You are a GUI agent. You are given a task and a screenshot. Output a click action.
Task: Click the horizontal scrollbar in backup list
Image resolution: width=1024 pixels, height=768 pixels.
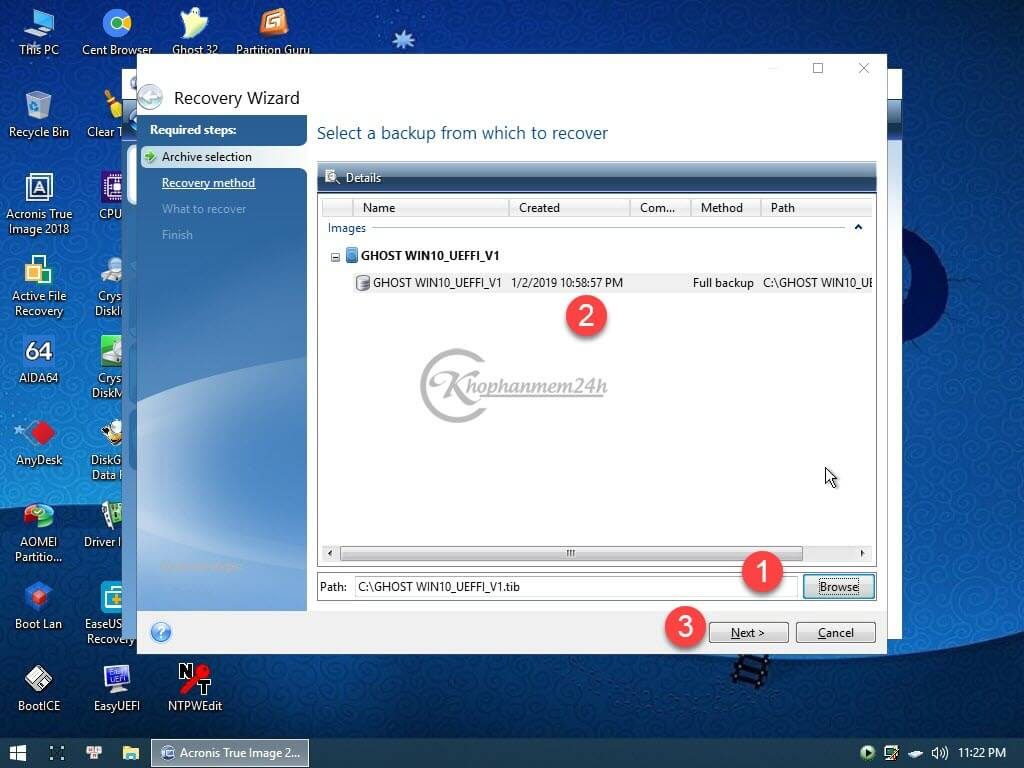[x=570, y=553]
